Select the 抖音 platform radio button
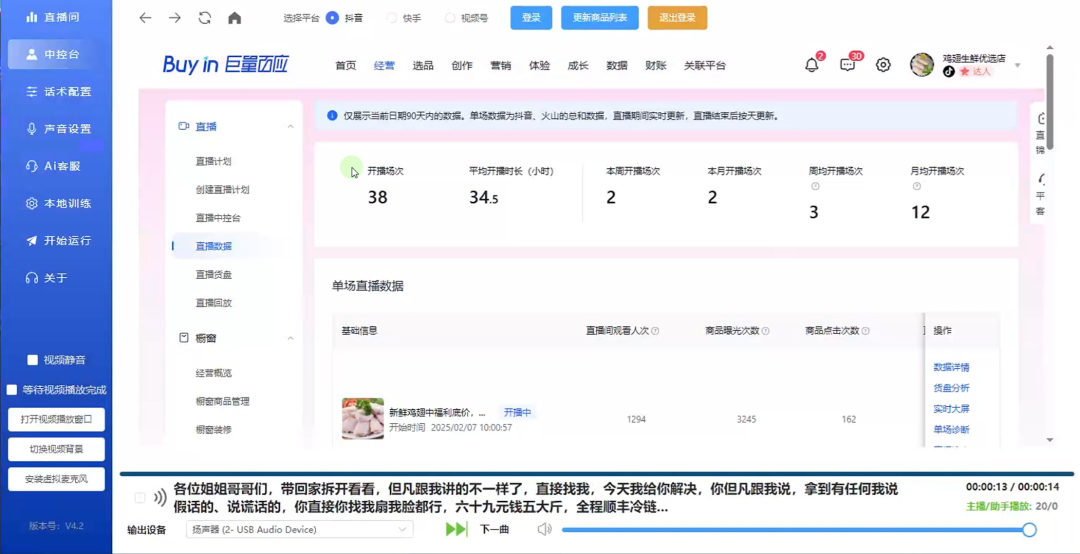Screen dimensions: 1080x554 [332, 19]
